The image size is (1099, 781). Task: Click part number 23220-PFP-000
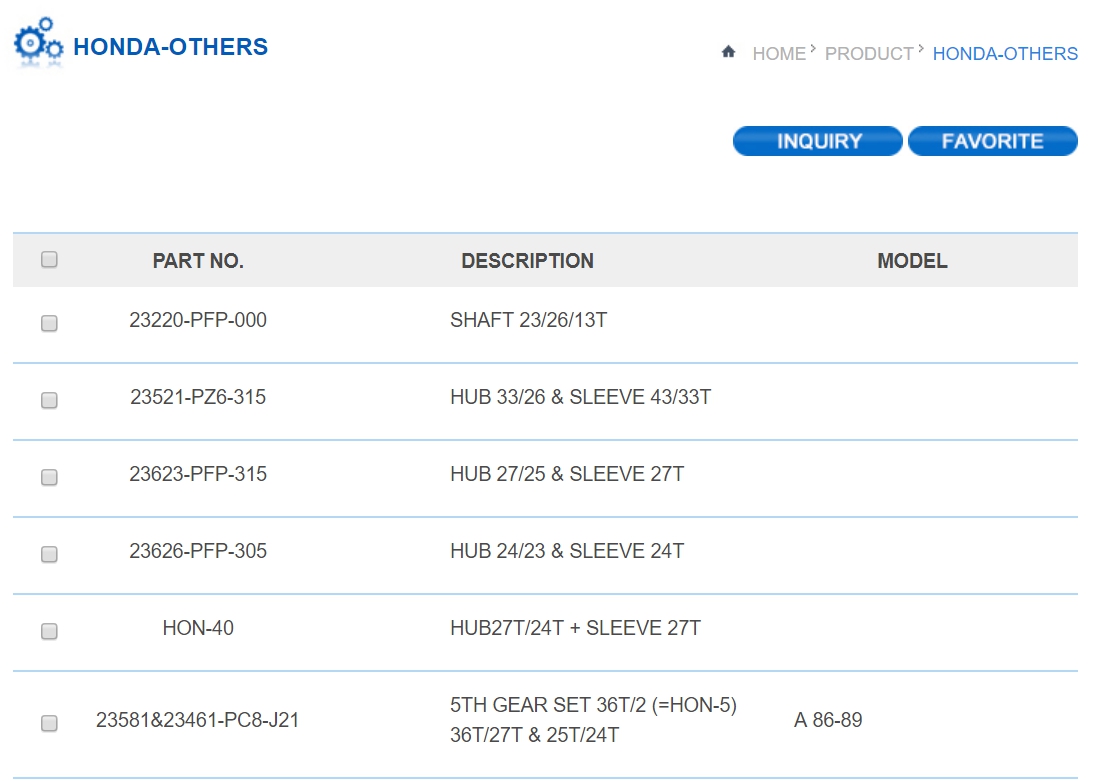[198, 320]
